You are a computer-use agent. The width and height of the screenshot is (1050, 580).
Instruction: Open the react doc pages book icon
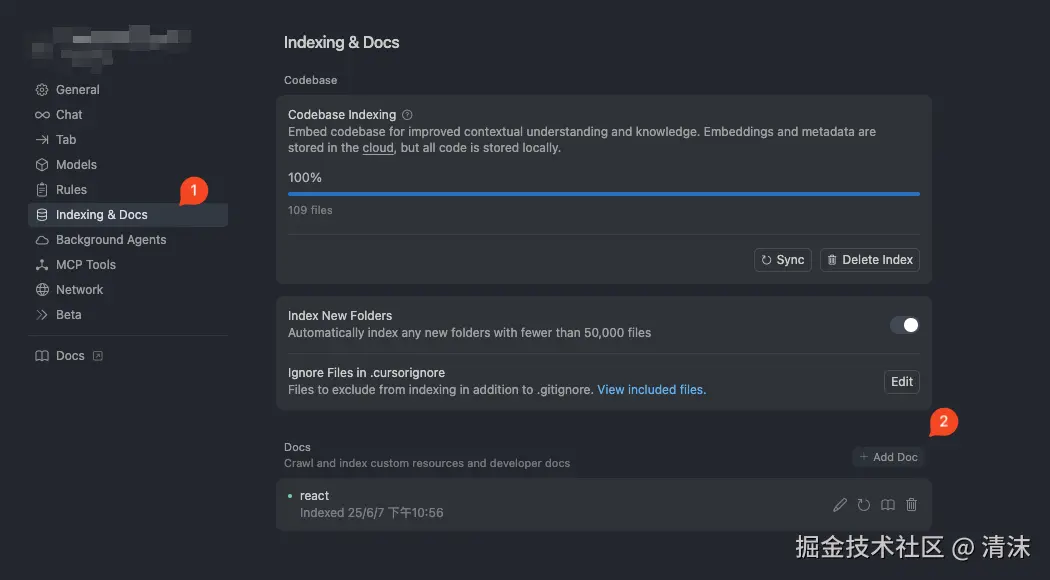tap(888, 505)
